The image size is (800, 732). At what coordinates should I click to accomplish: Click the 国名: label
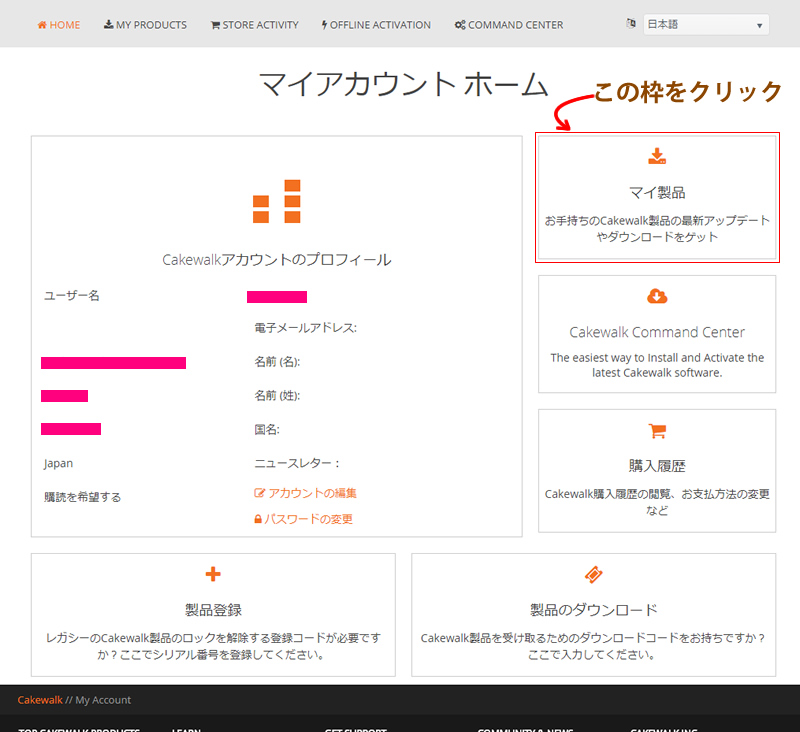[x=267, y=430]
